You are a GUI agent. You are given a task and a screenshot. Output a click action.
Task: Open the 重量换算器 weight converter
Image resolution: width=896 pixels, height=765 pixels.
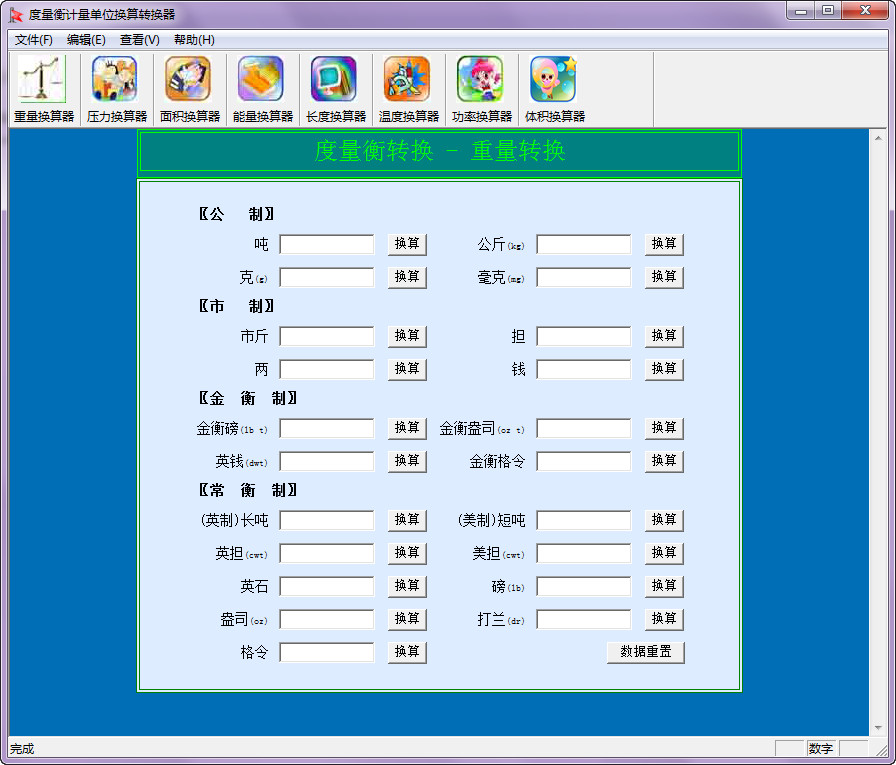[x=42, y=87]
